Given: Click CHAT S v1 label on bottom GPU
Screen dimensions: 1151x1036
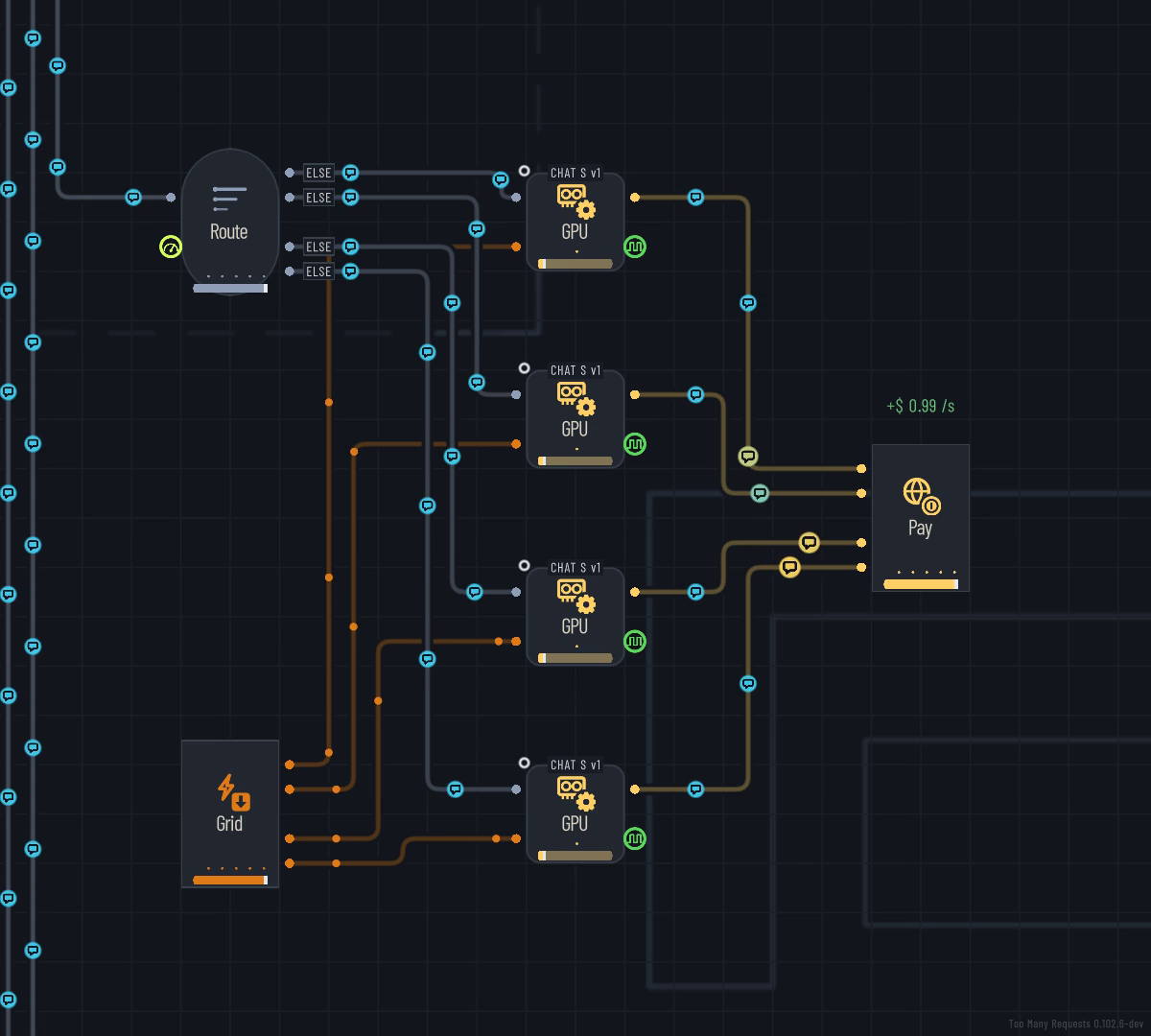Looking at the screenshot, I should (575, 765).
